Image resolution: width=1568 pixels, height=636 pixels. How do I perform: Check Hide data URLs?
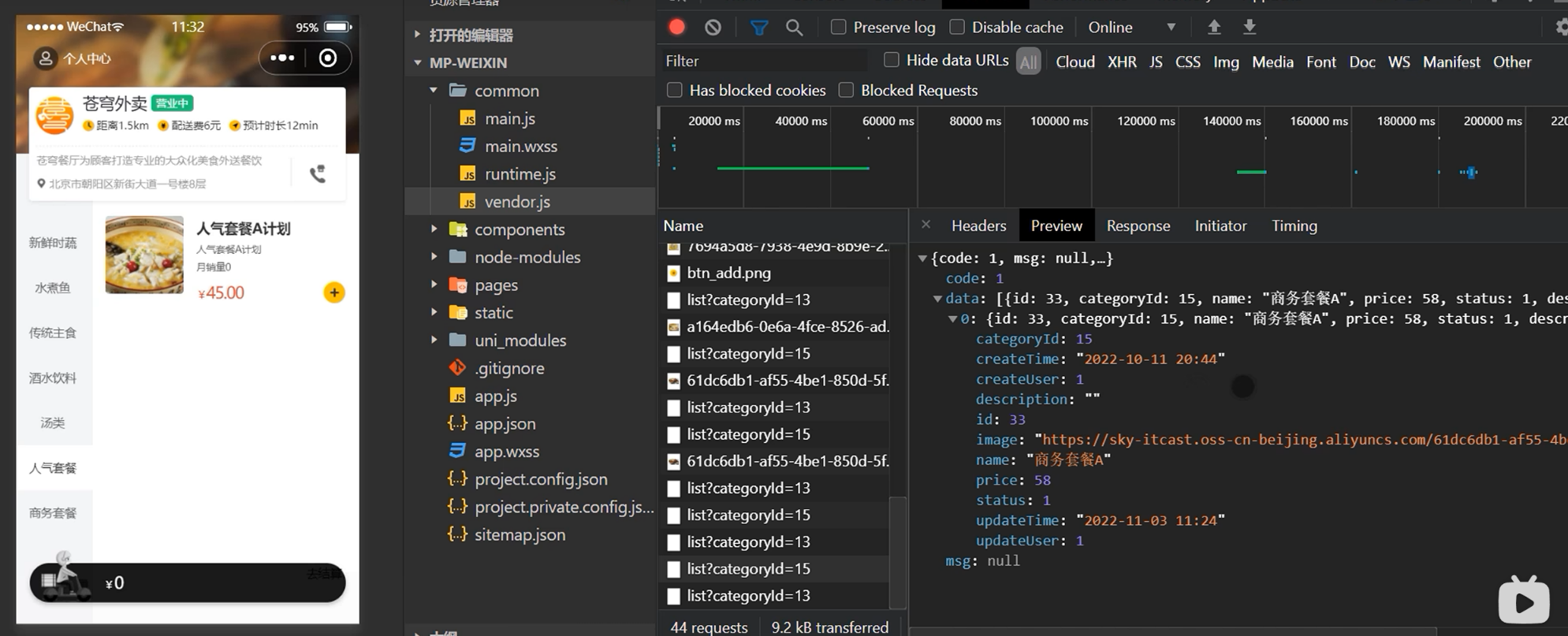click(892, 60)
